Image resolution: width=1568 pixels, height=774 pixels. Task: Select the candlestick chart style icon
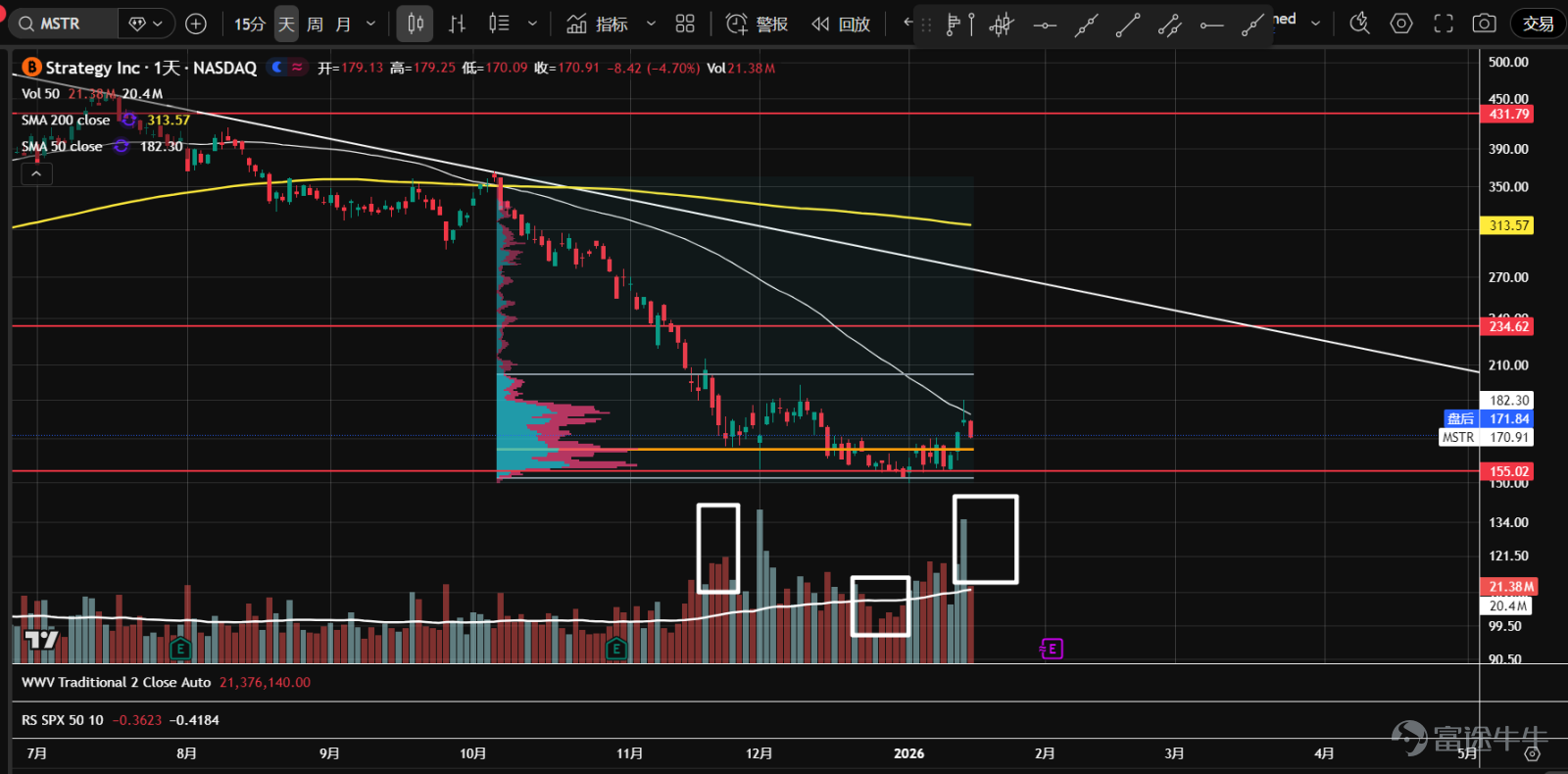coord(416,24)
